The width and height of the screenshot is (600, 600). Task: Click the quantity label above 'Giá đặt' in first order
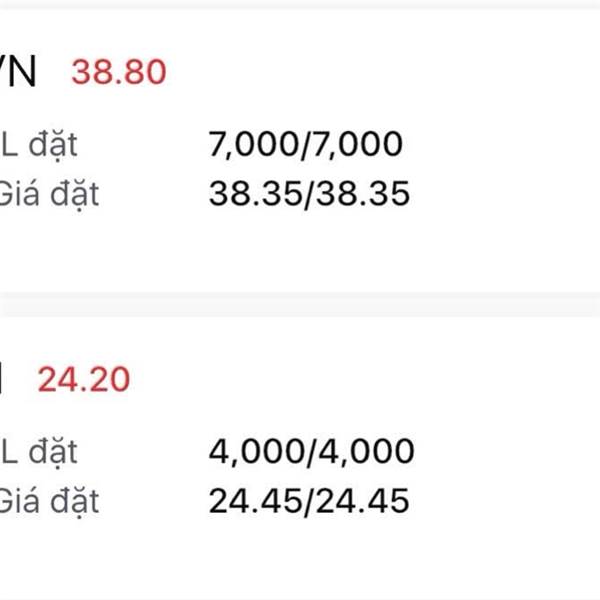point(39,145)
